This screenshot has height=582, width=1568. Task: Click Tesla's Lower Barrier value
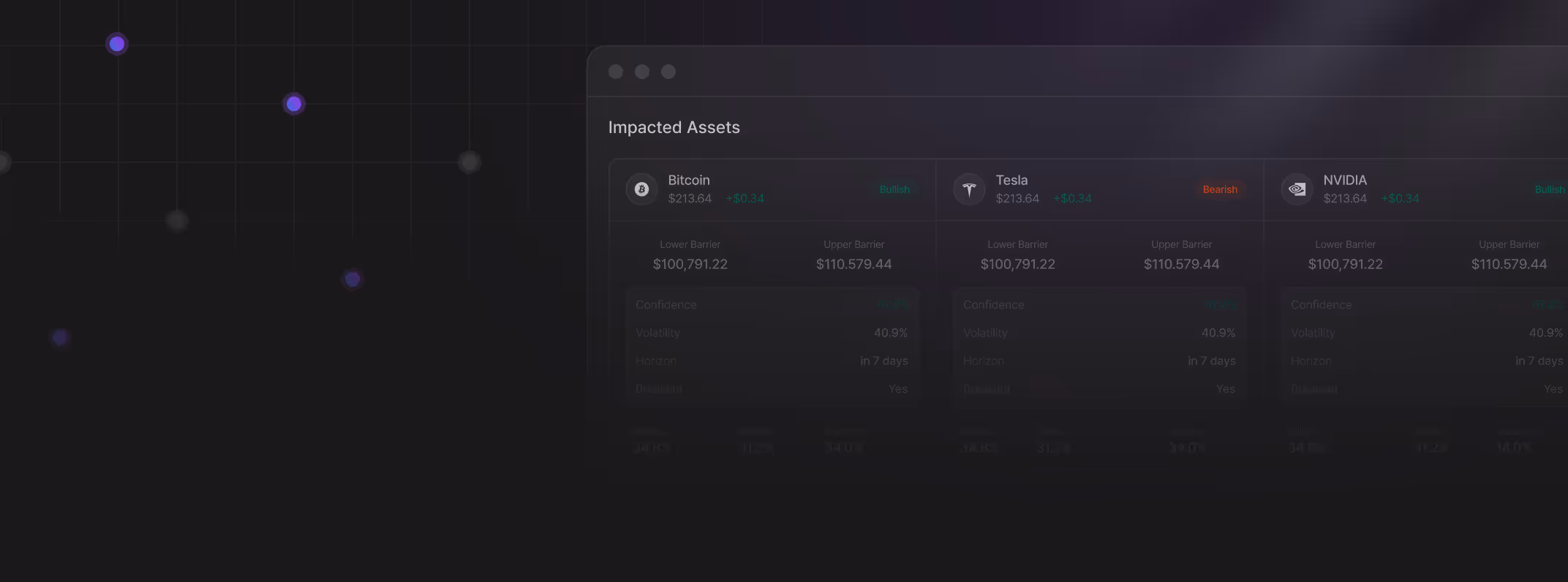pos(1018,264)
